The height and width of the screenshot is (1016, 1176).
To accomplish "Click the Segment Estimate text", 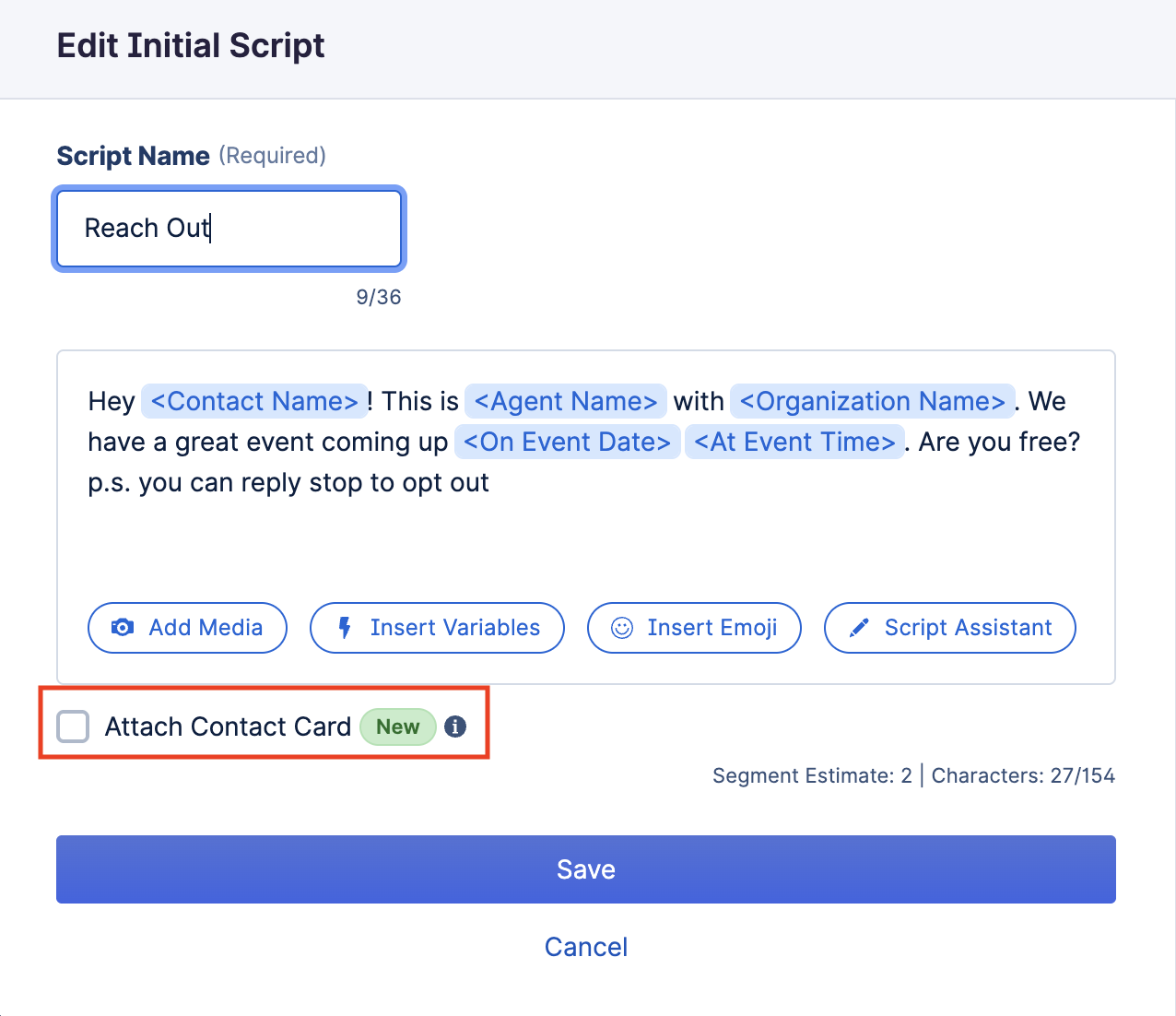I will pos(811,776).
